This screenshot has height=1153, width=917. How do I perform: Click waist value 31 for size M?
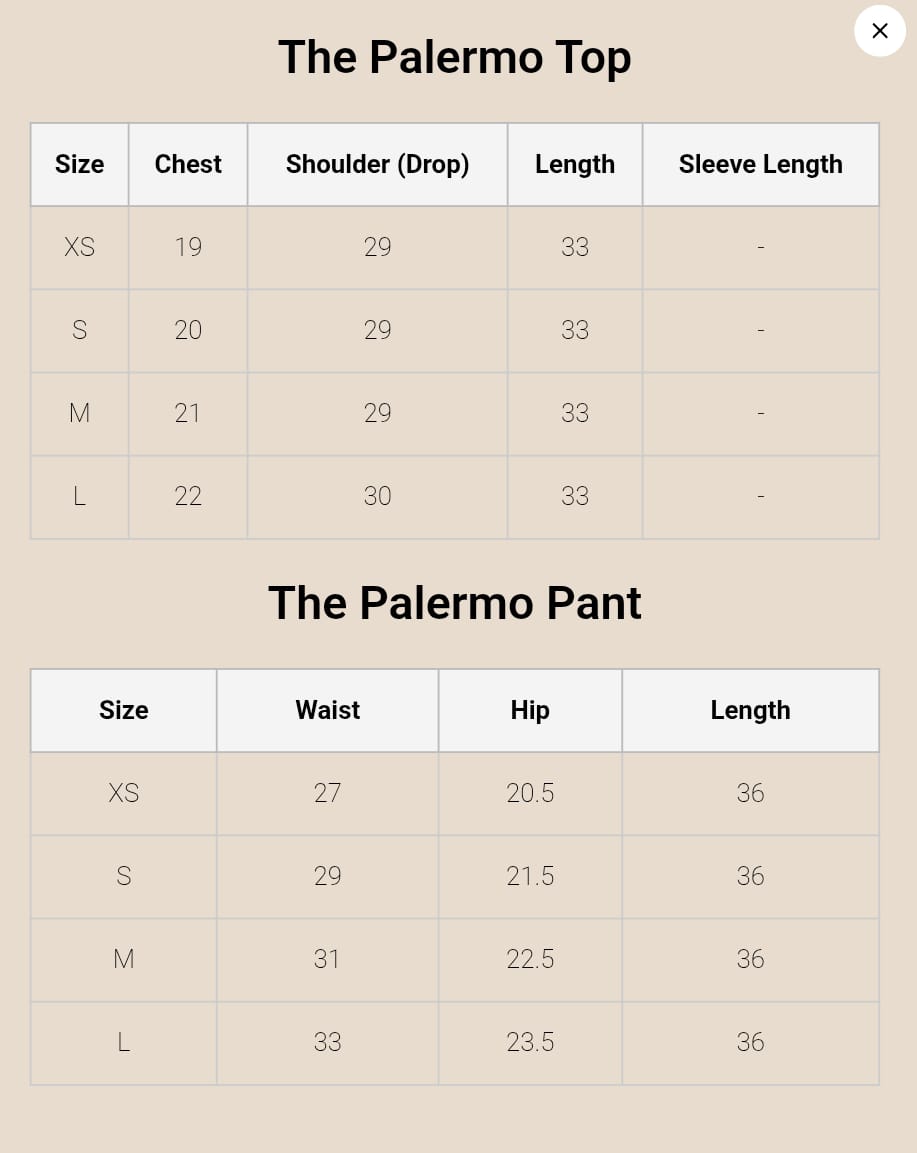tap(327, 960)
